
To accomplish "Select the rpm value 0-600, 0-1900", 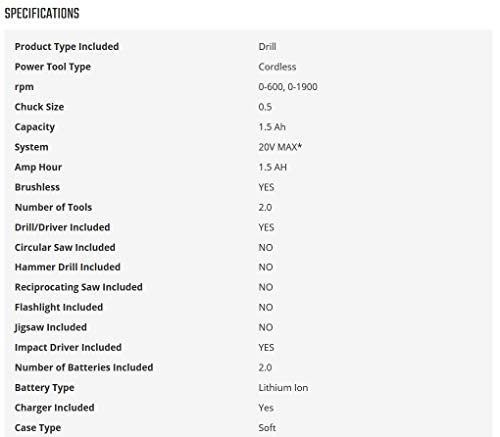I will [x=288, y=87].
